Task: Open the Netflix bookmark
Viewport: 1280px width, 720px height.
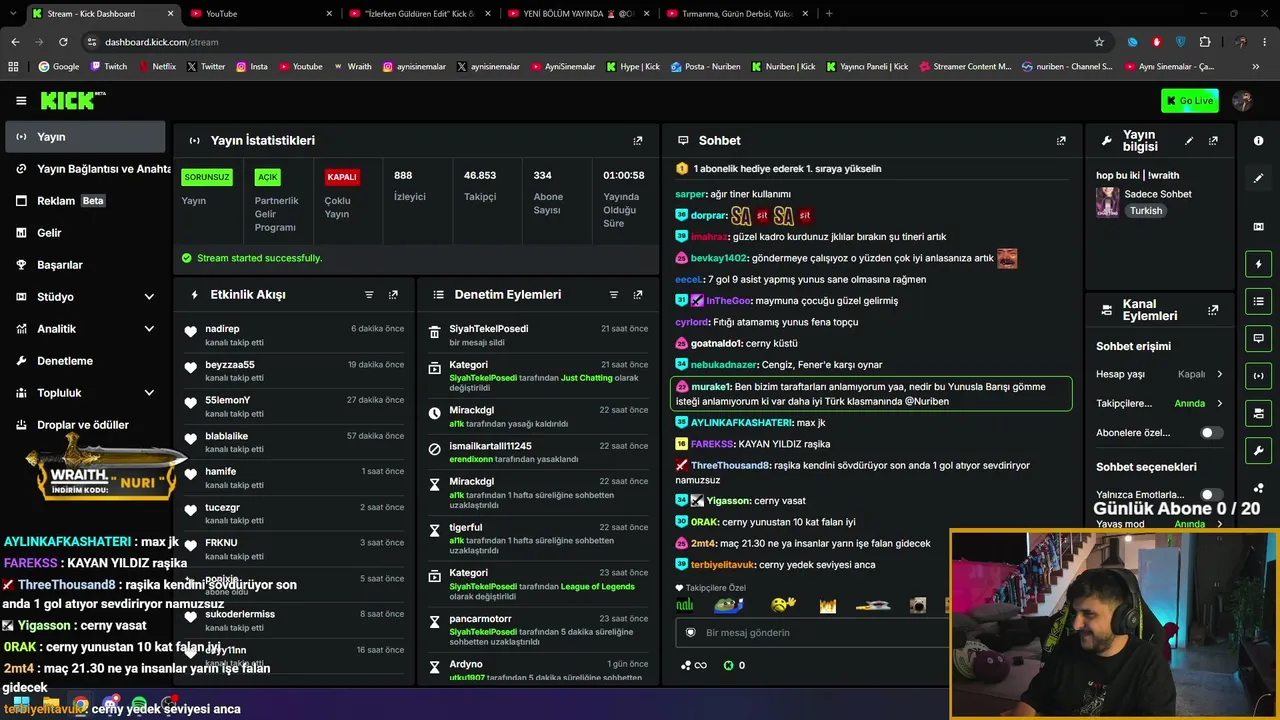Action: [x=156, y=67]
